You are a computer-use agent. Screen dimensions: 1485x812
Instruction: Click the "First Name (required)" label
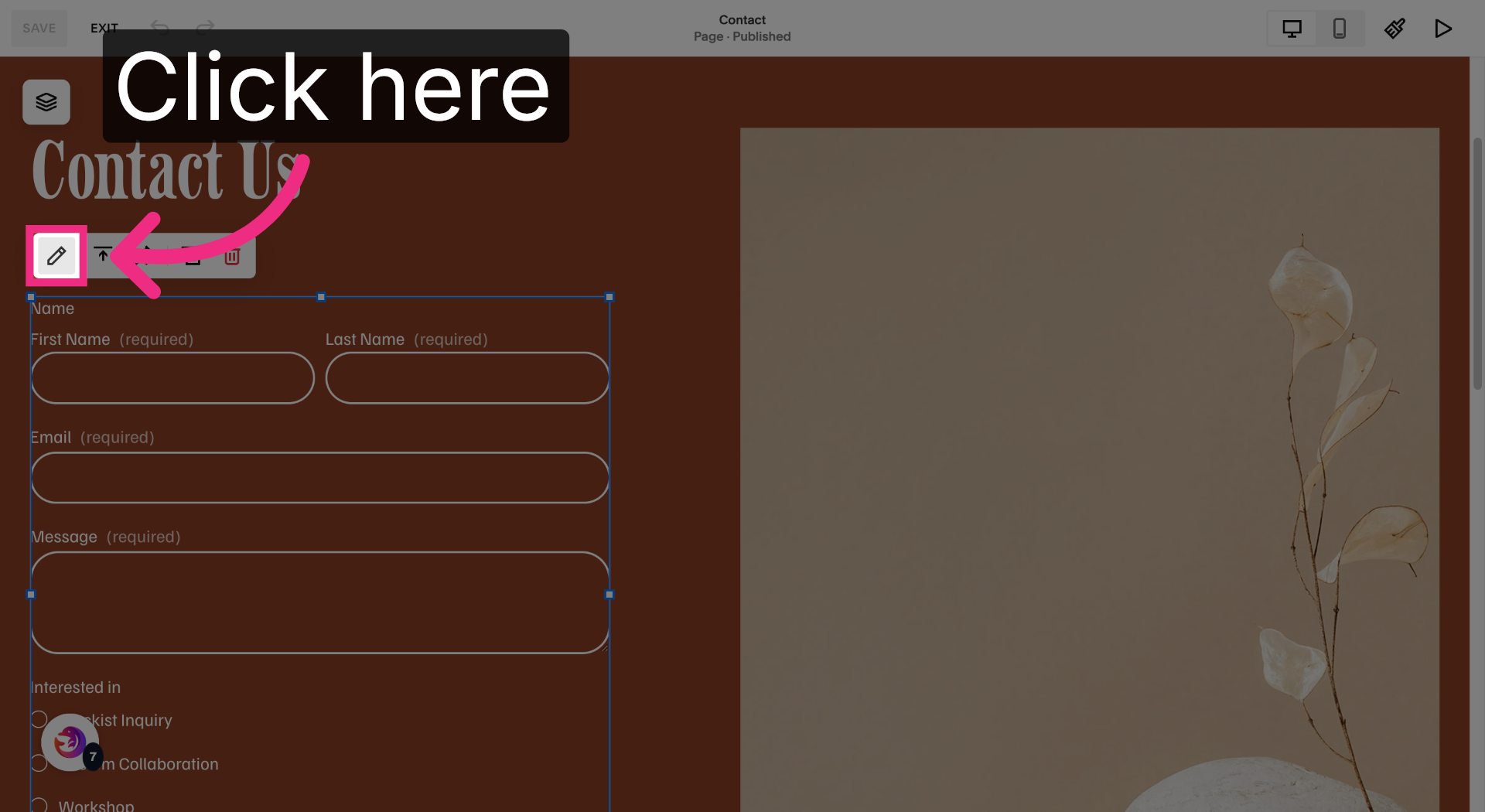112,339
